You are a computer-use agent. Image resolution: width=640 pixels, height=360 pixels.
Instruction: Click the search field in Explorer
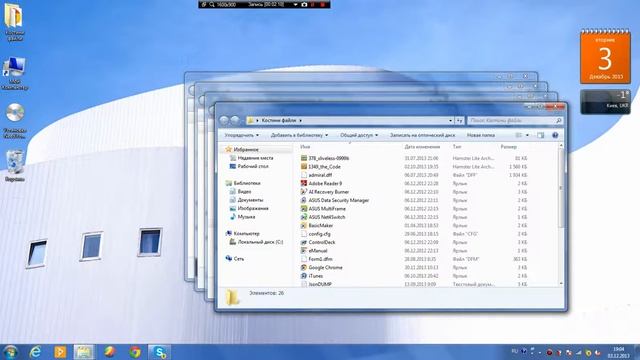(x=515, y=120)
